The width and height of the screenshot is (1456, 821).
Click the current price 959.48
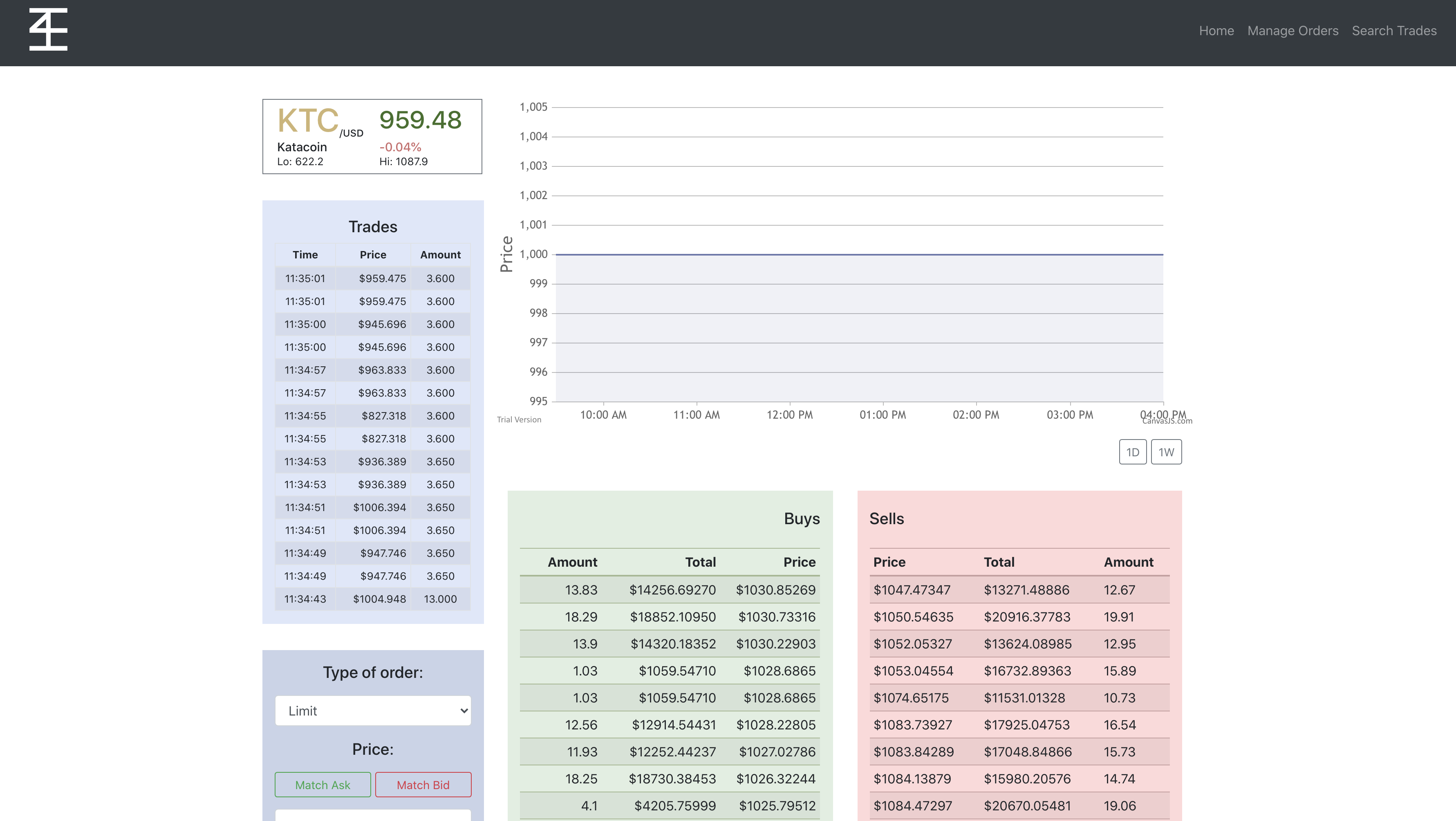(421, 120)
